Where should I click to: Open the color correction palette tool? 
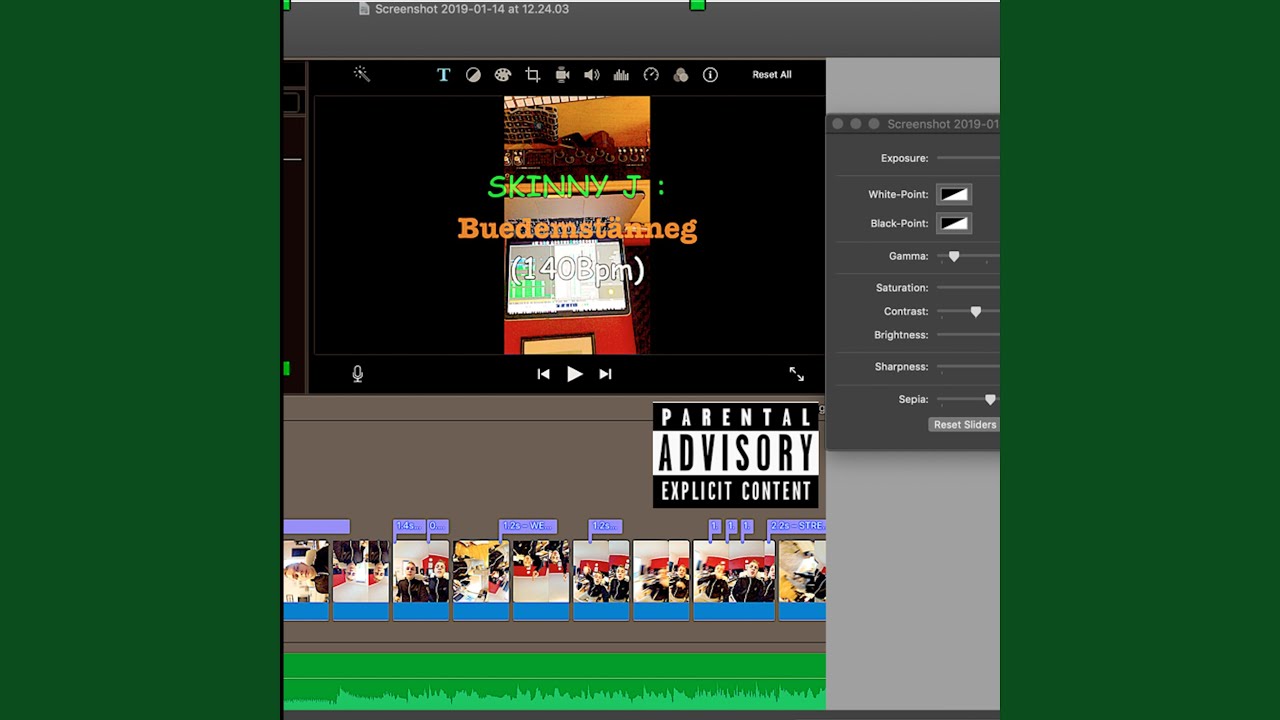point(503,75)
